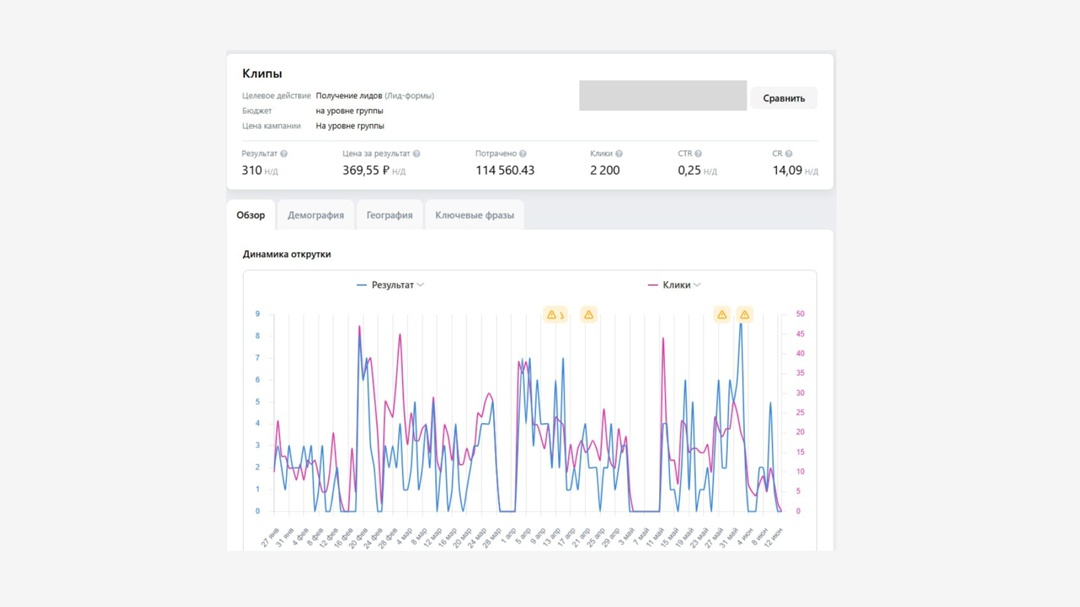Expand the Результат chart metric dropdown
Viewport: 1080px width, 607px height.
(x=420, y=285)
